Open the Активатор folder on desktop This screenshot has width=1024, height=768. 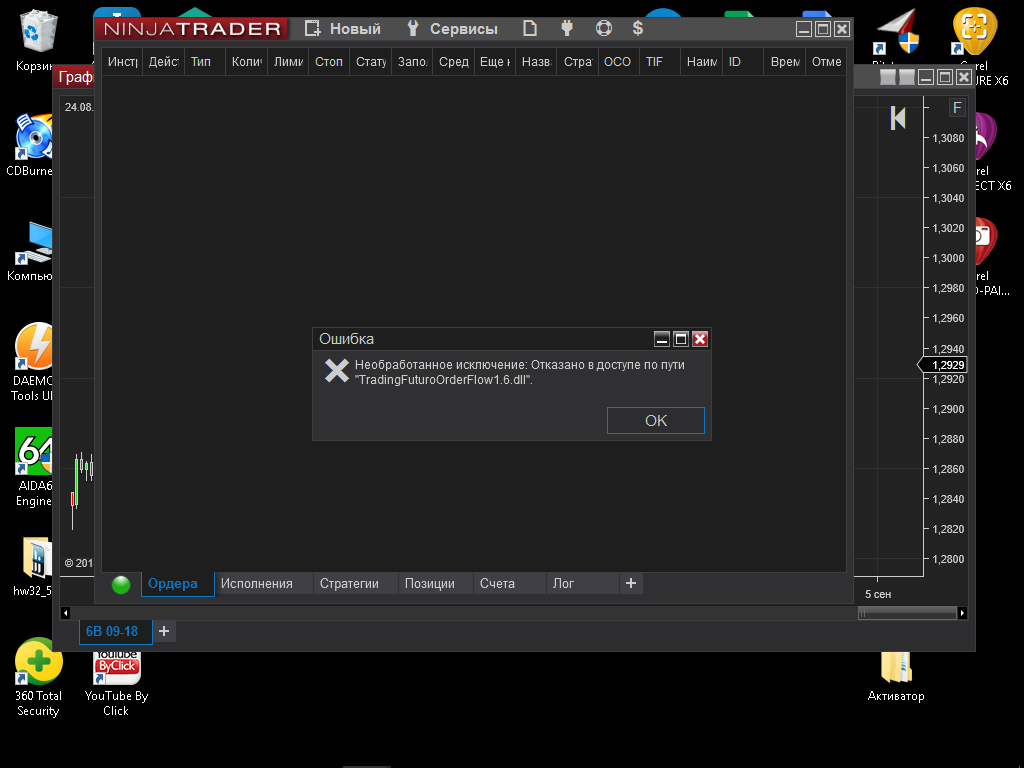(x=896, y=672)
